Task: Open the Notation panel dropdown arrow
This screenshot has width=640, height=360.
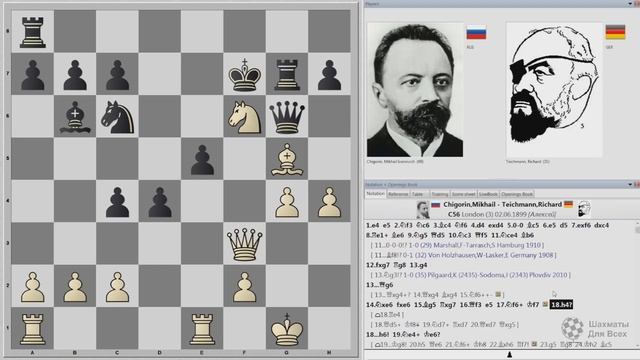Action: pos(630,184)
